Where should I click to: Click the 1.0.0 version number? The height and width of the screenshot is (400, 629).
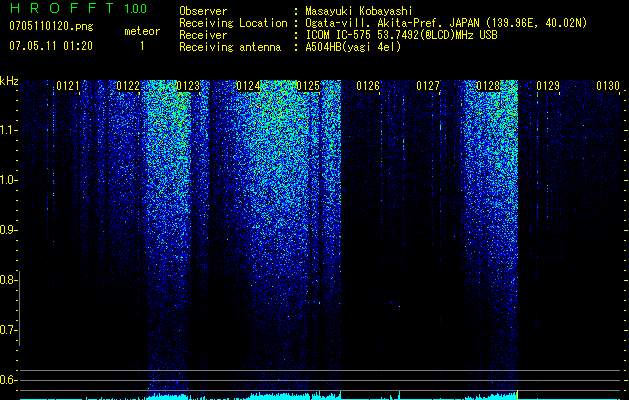[136, 8]
